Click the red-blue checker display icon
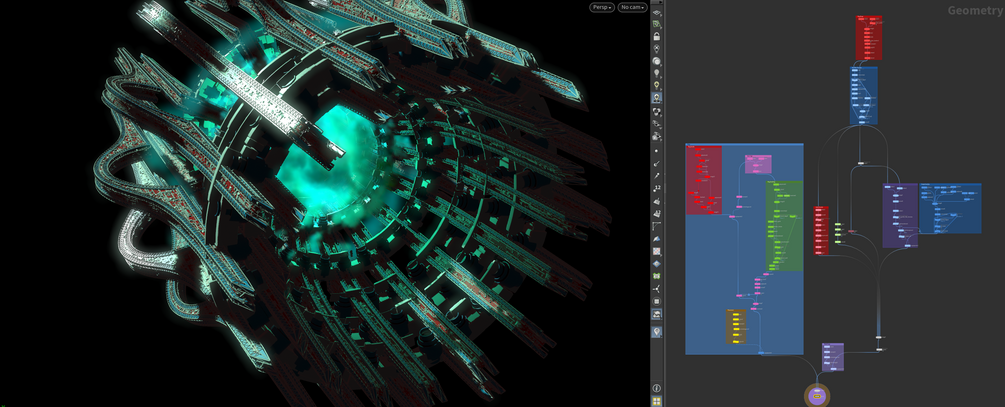Image resolution: width=1005 pixels, height=407 pixels. (656, 252)
